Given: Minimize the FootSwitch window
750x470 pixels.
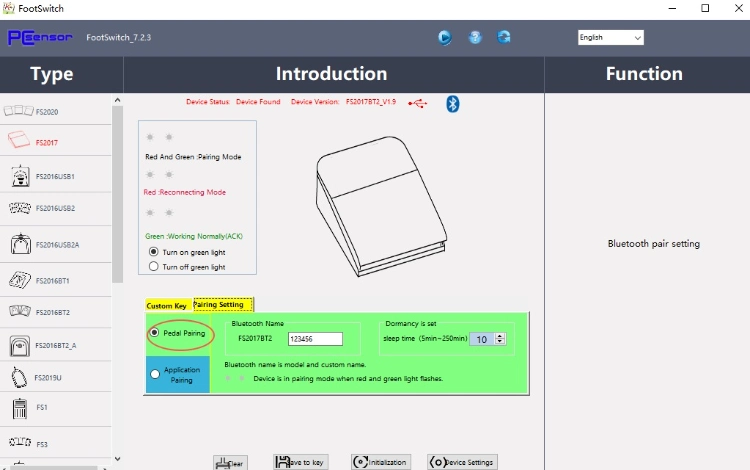Looking at the screenshot, I should click(672, 8).
